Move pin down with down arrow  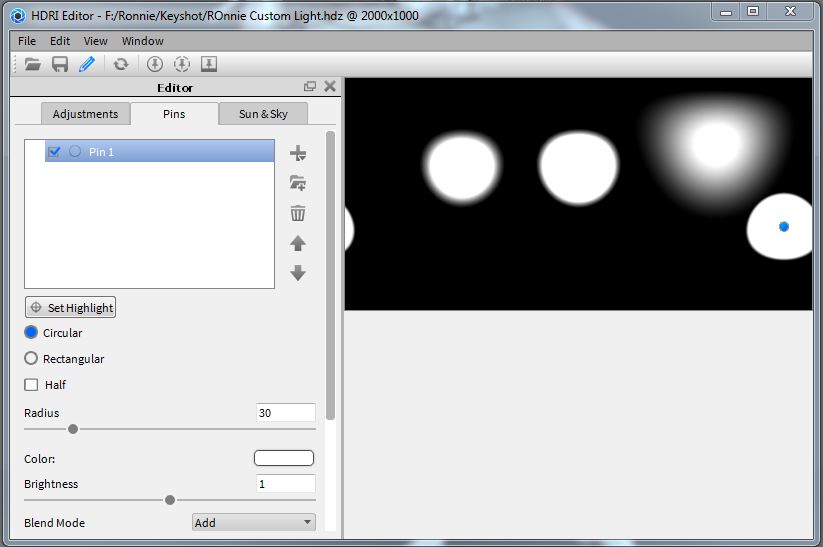point(298,273)
